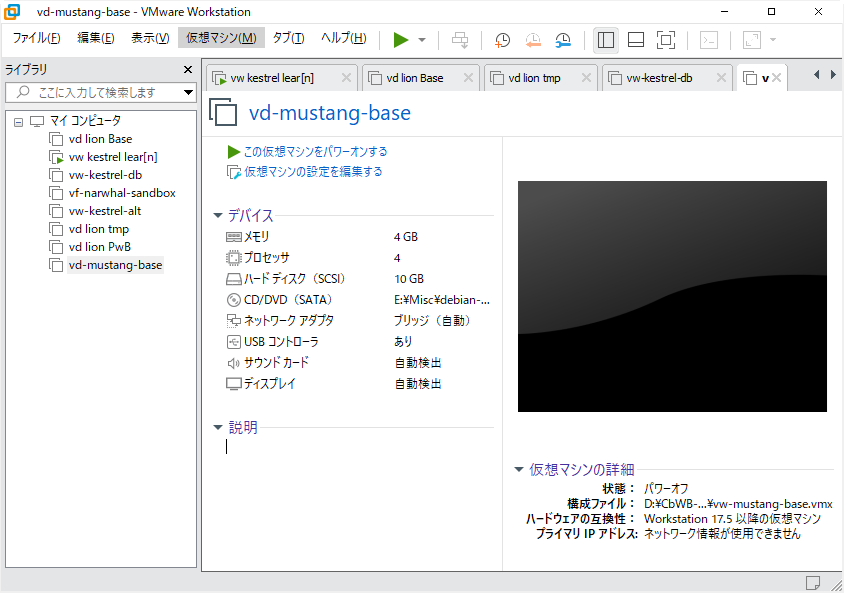Image resolution: width=844 pixels, height=593 pixels.
Task: Click 仮想マシンの設定を編集する link
Action: (313, 172)
